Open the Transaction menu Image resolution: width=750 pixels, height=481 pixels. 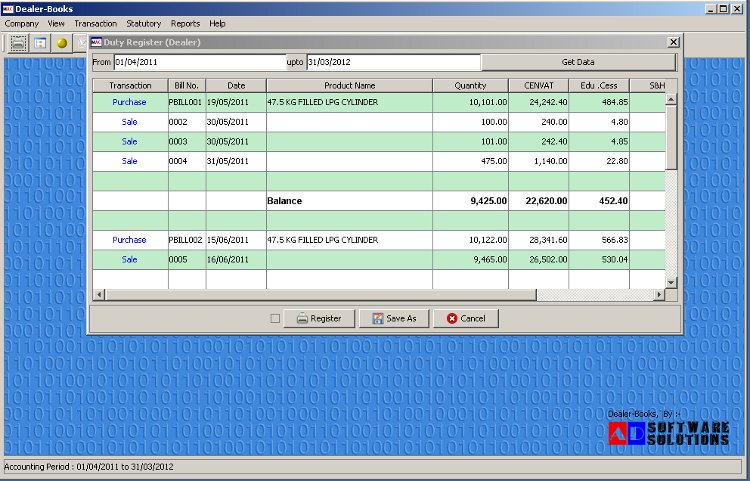click(95, 23)
